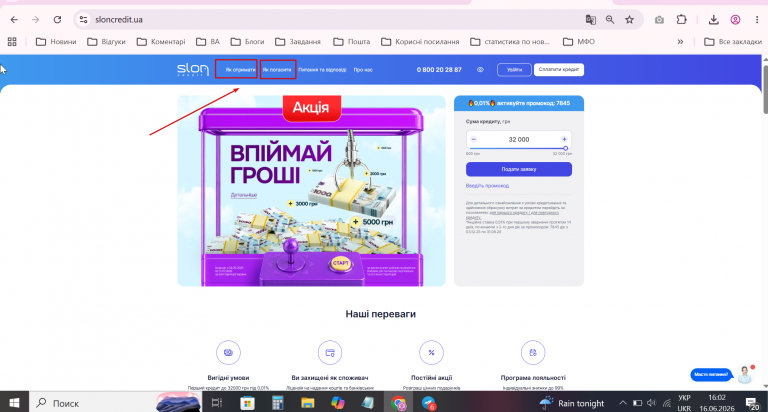This screenshot has height=412, width=768.
Task: Click the camera screenshot extension icon
Action: pos(659,20)
